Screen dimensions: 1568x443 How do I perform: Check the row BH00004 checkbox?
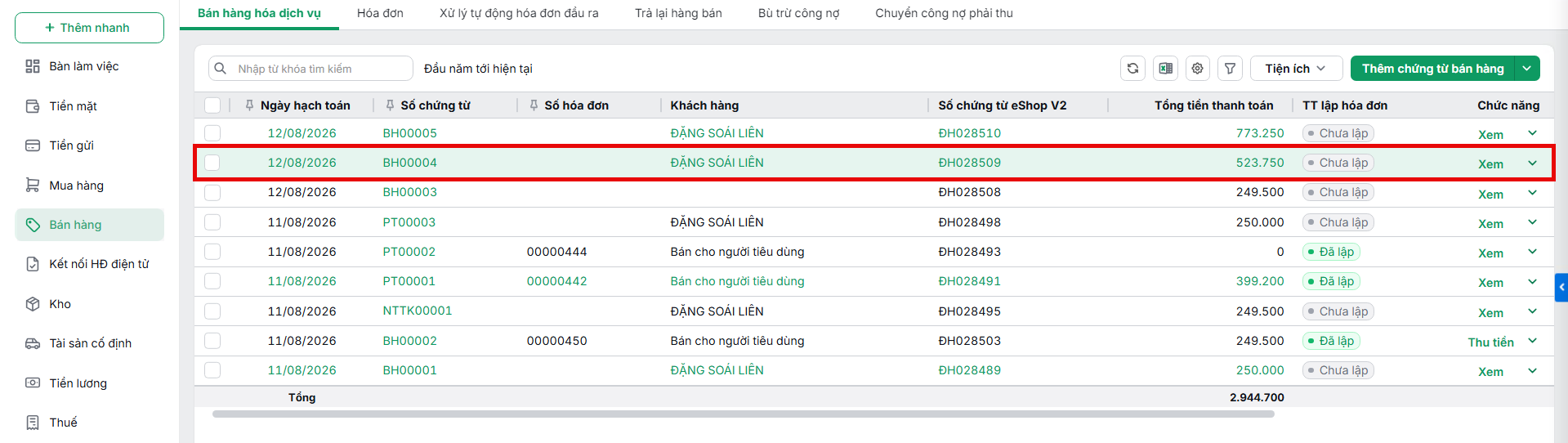[x=212, y=163]
